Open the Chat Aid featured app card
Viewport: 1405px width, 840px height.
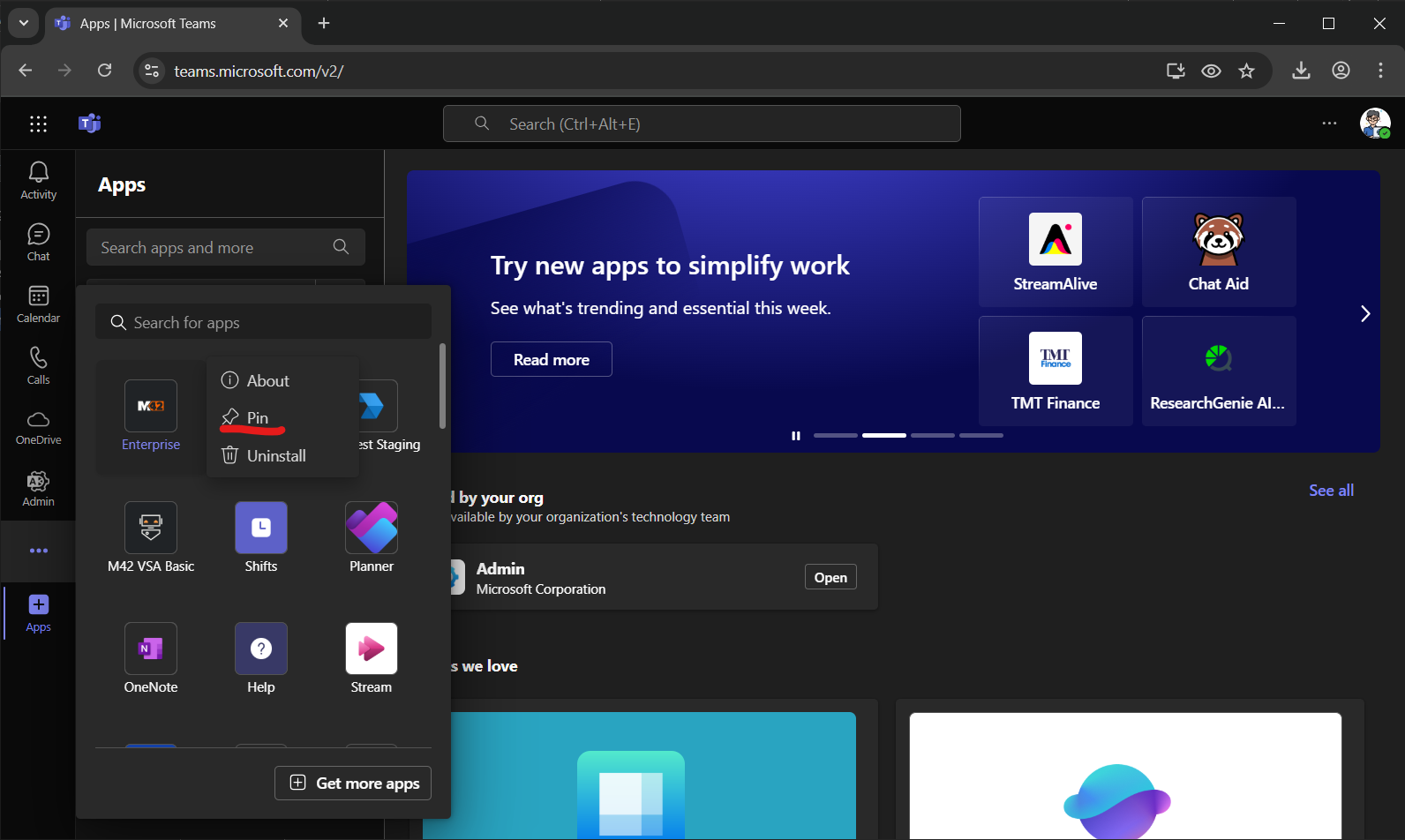(1219, 251)
